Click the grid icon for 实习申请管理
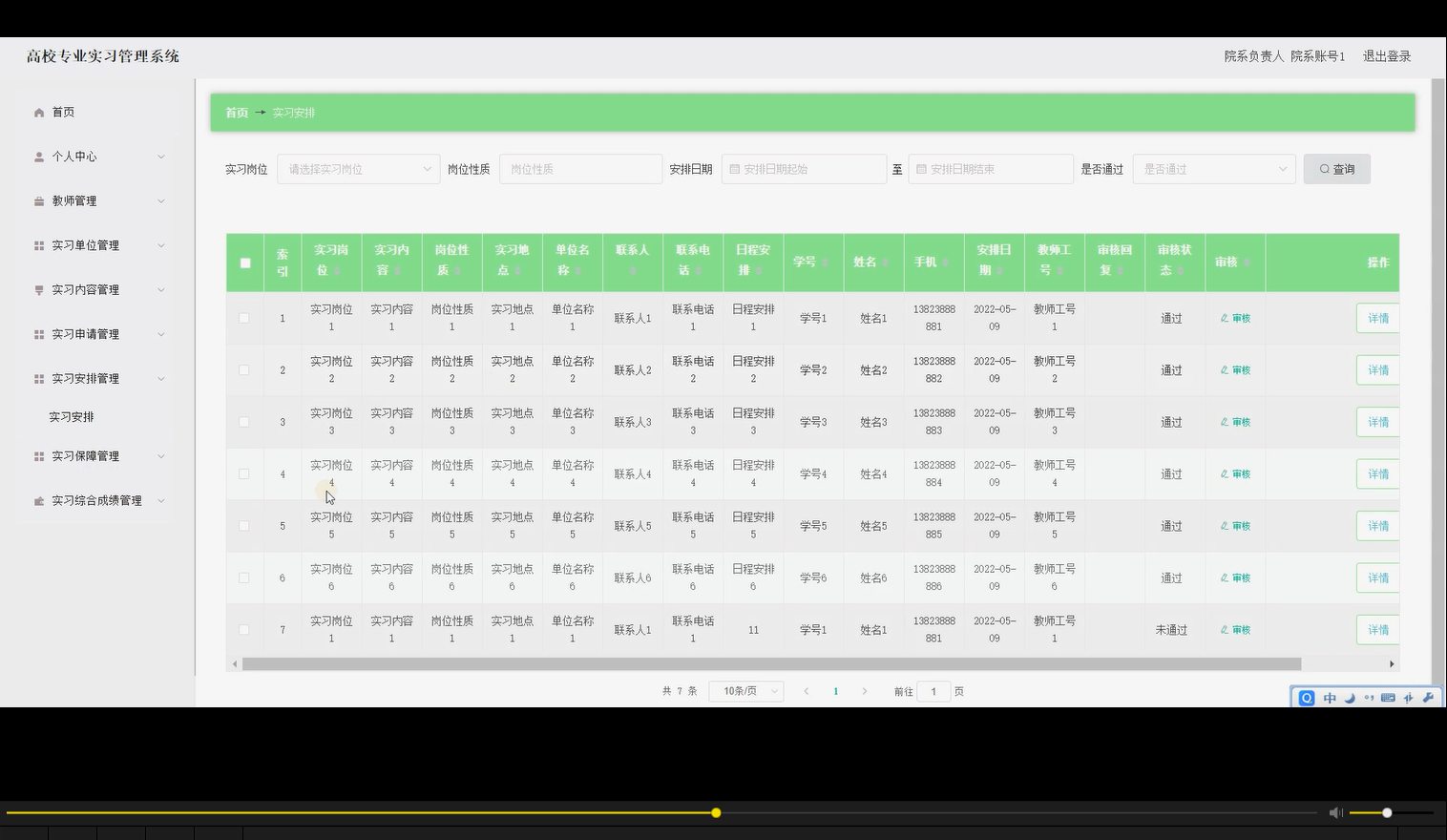The width and height of the screenshot is (1447, 840). click(x=39, y=334)
